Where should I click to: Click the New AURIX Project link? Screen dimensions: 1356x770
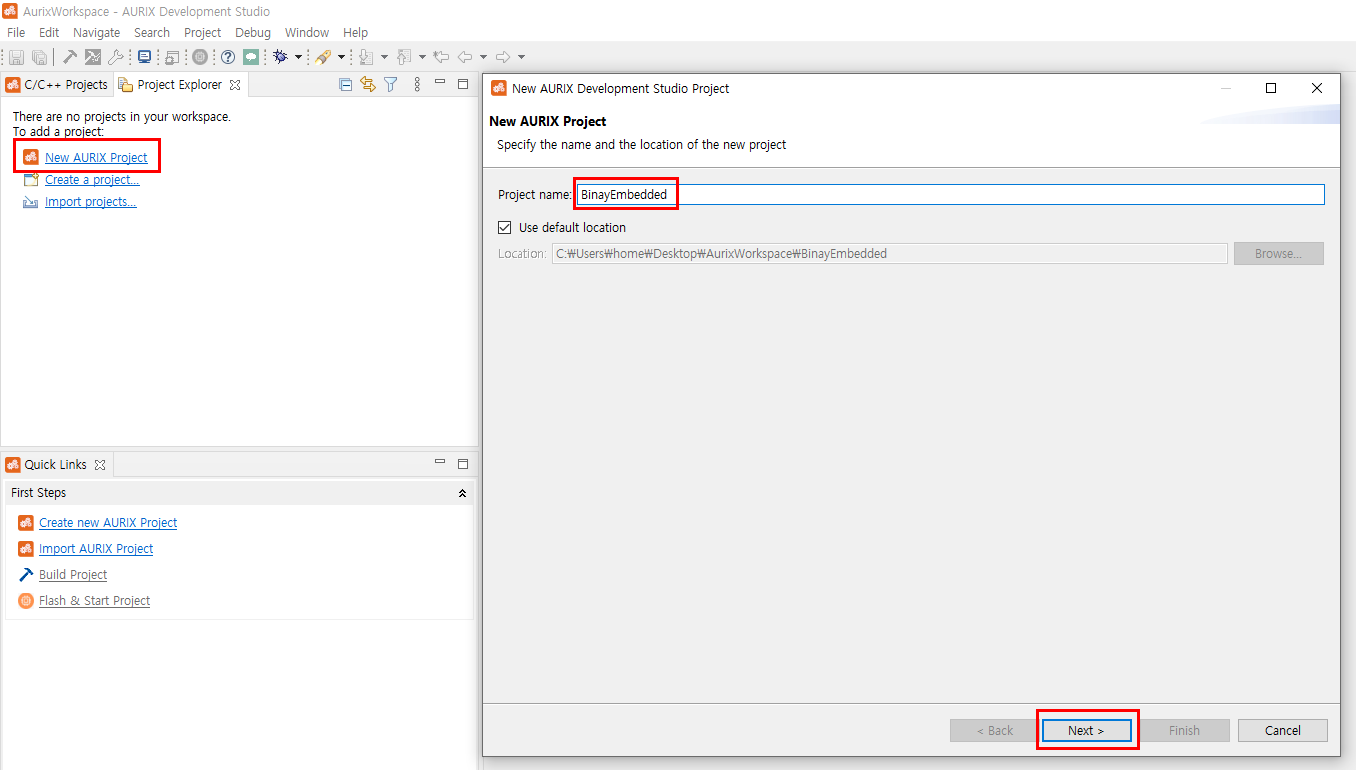[x=96, y=157]
